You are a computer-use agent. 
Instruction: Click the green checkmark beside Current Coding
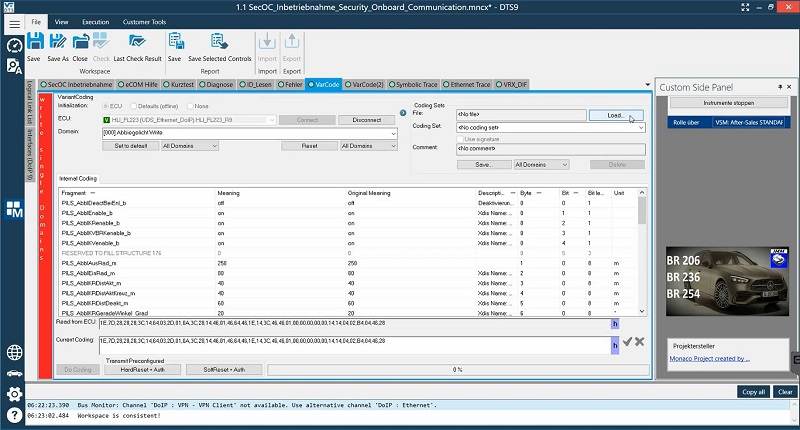(627, 342)
